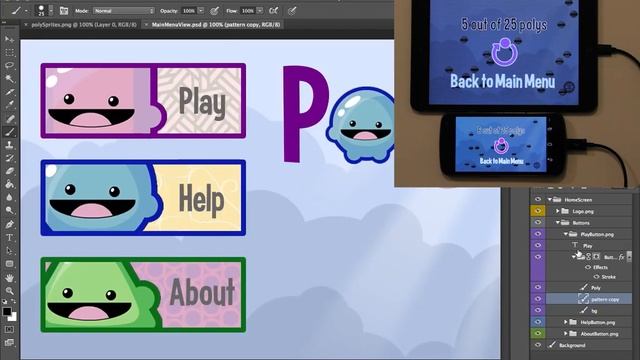Select the Brush tool in the toolbox

click(9, 131)
